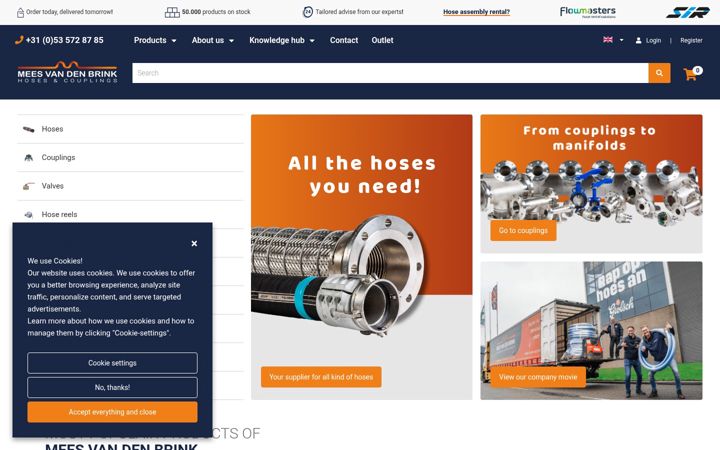The height and width of the screenshot is (450, 720).
Task: Close the cookie popup with X
Action: [194, 243]
